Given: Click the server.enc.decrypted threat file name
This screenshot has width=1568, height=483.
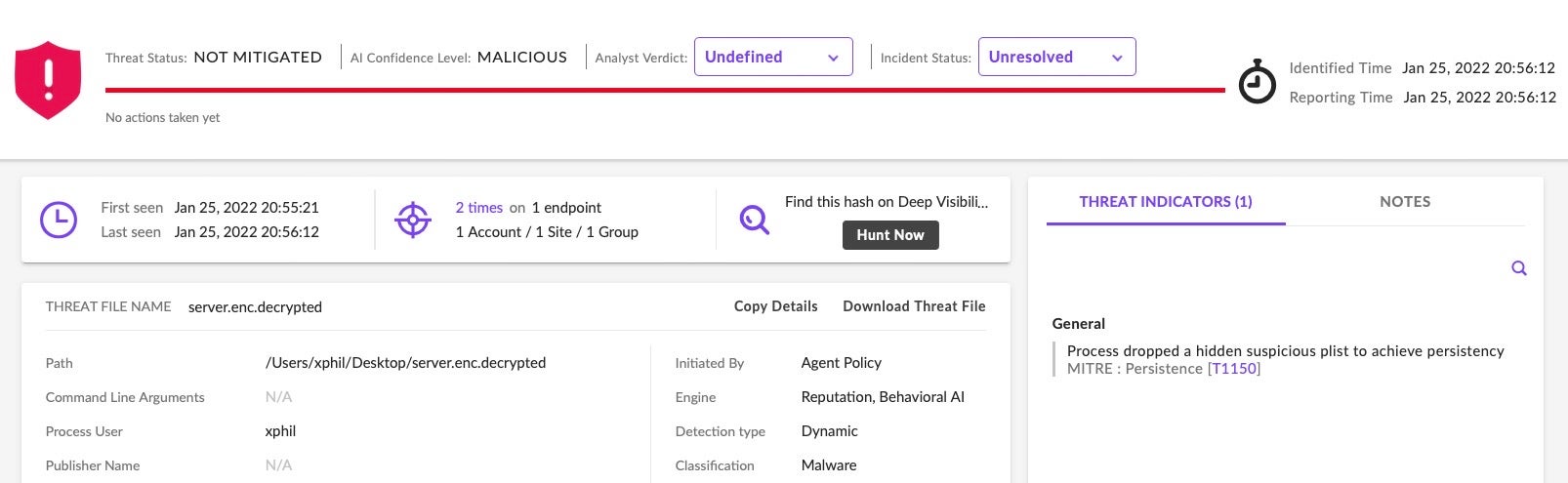Looking at the screenshot, I should point(255,307).
